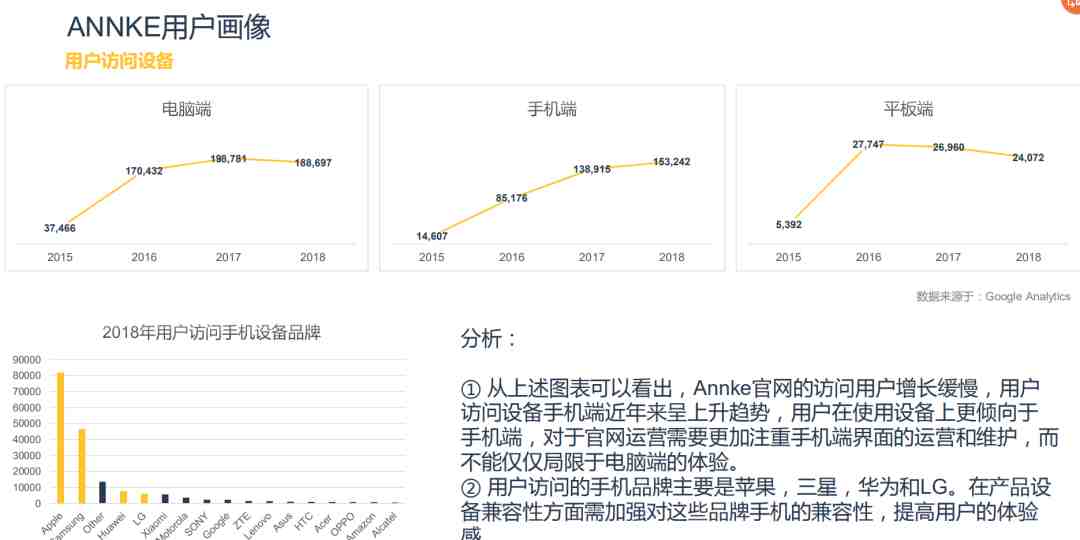The height and width of the screenshot is (540, 1080).
Task: Click analysis paragraph ② starting with 用户访问的手机品牌主要是苹果
Action: (756, 510)
